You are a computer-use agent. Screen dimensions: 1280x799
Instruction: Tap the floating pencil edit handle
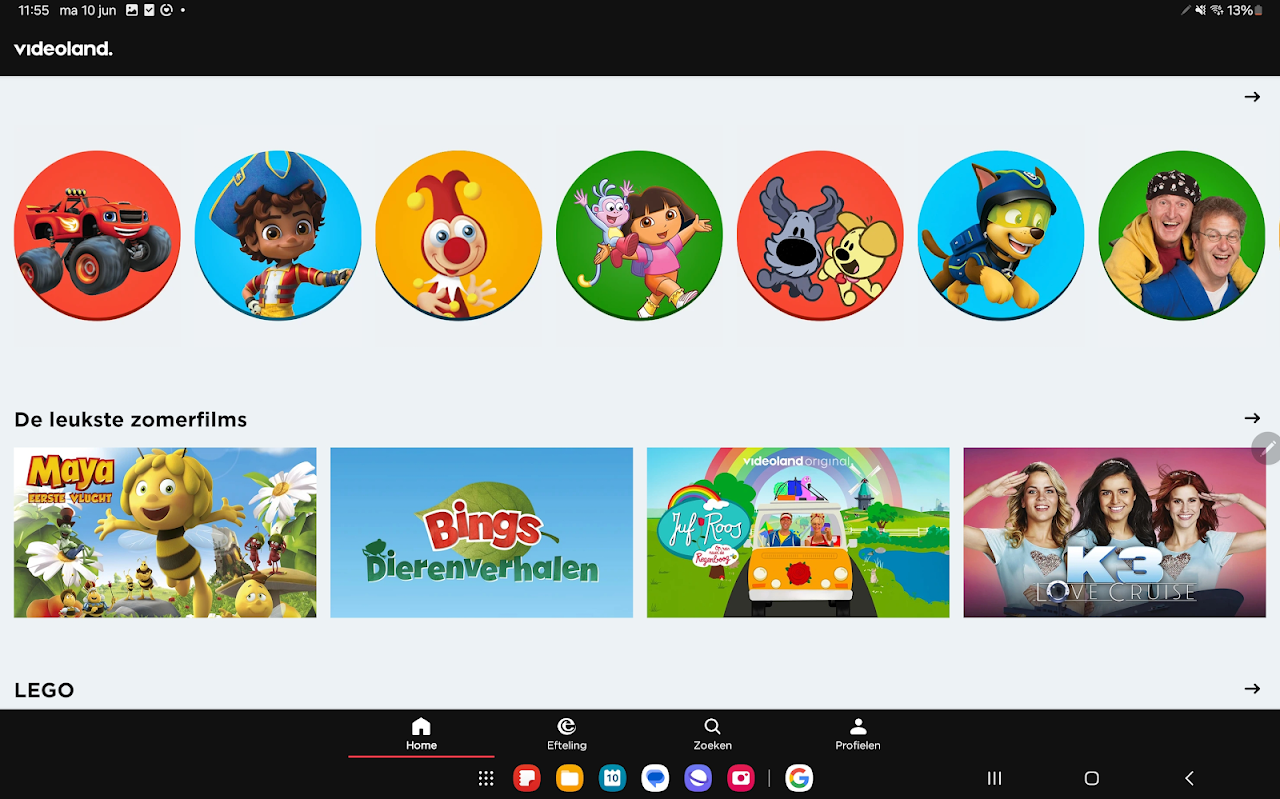coord(1267,447)
